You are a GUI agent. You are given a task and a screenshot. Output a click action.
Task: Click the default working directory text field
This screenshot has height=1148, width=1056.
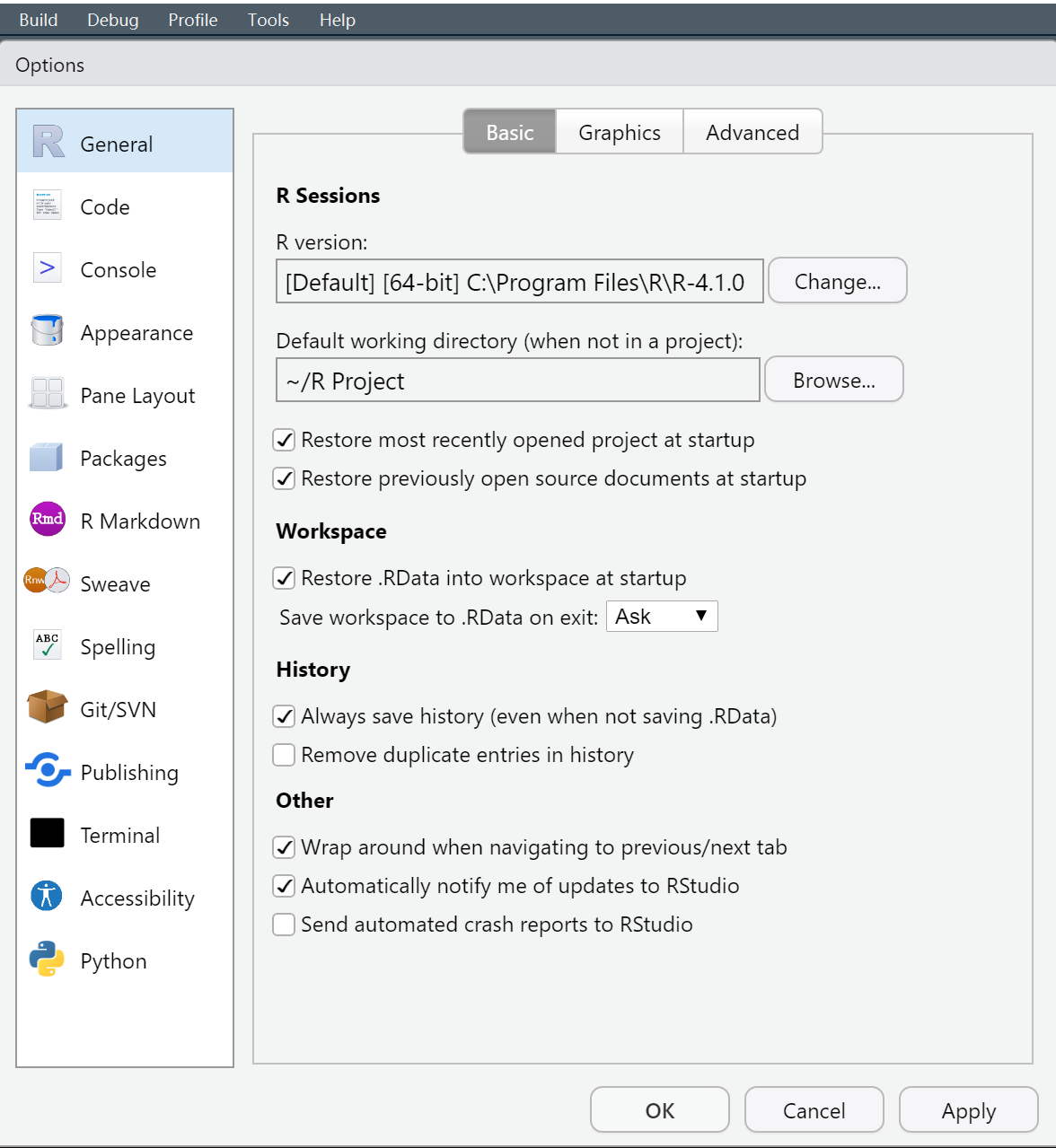pyautogui.click(x=518, y=381)
